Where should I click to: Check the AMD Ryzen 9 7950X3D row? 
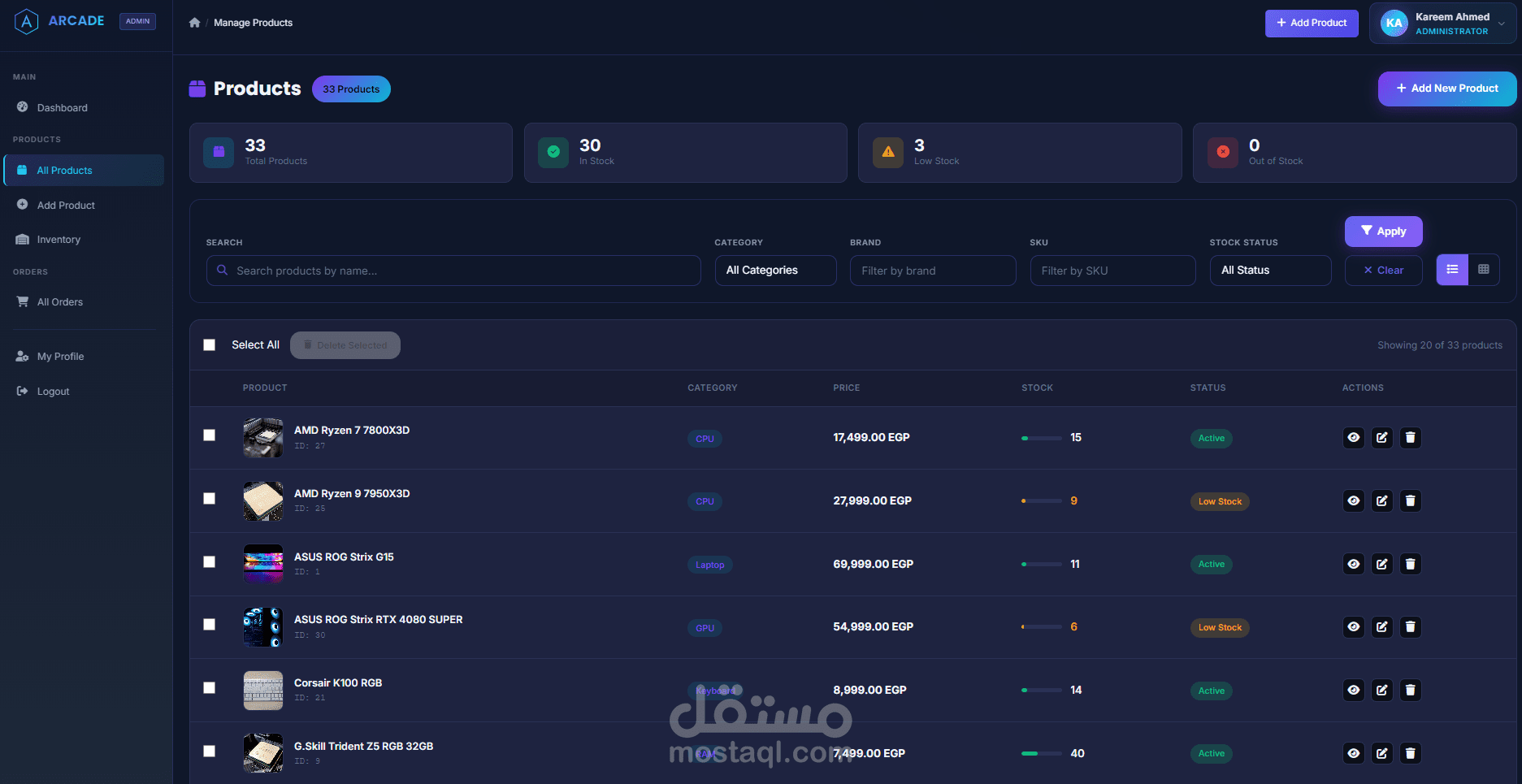(210, 499)
